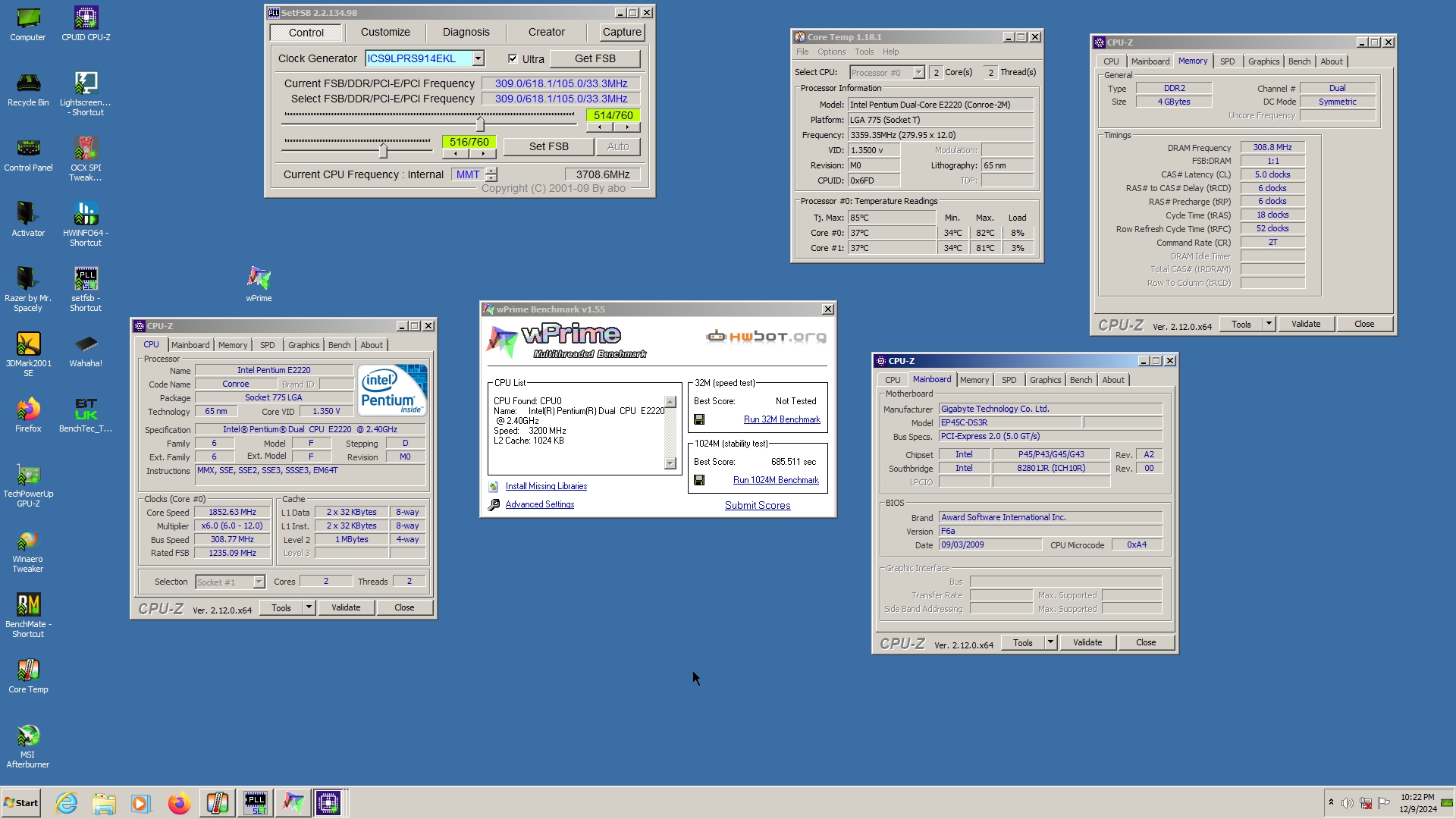Click the Select FSB frequency field
1456x819 pixels.
561,99
